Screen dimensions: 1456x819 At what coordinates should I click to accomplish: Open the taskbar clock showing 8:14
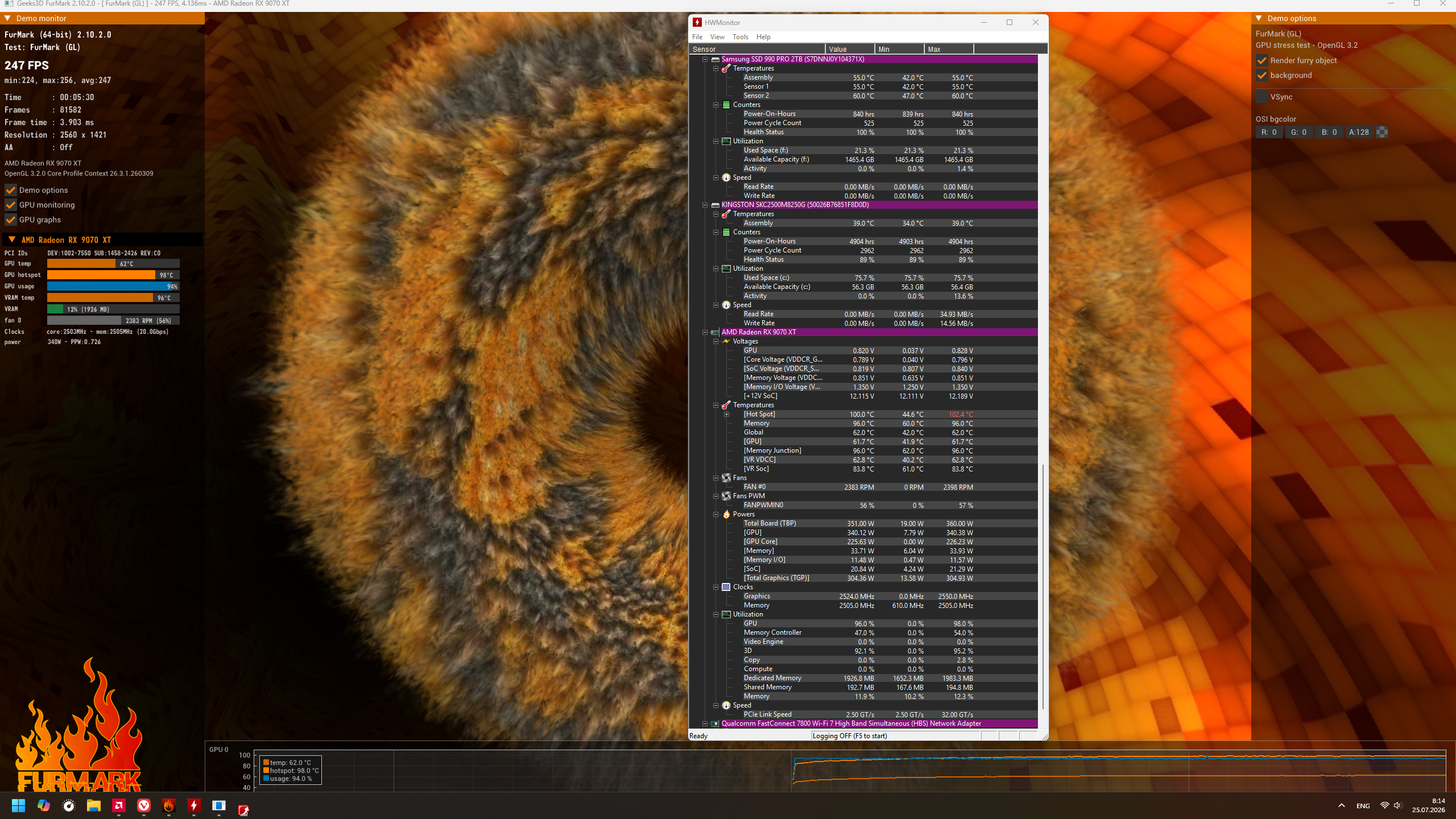(x=1428, y=805)
